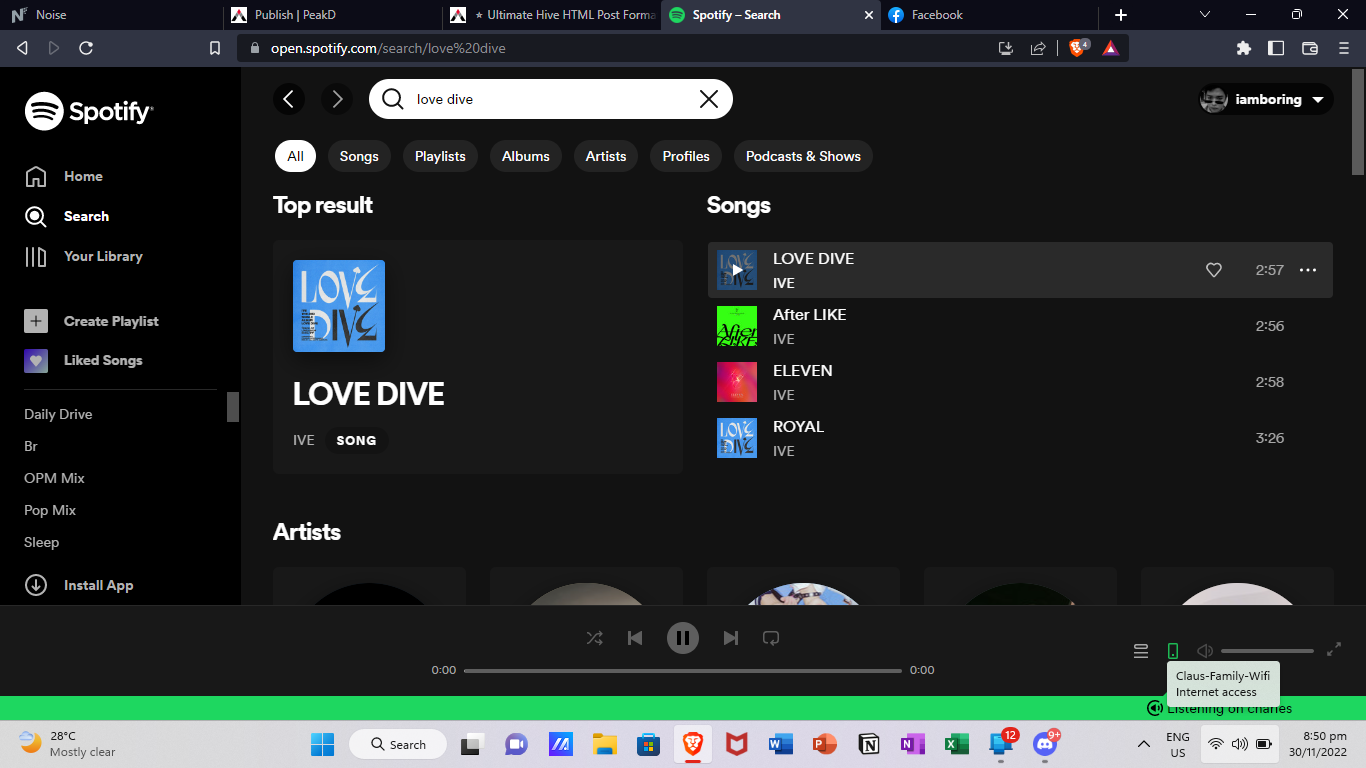Screen dimensions: 1366x768
Task: Open the Brave Shields icon
Action: tap(1078, 47)
